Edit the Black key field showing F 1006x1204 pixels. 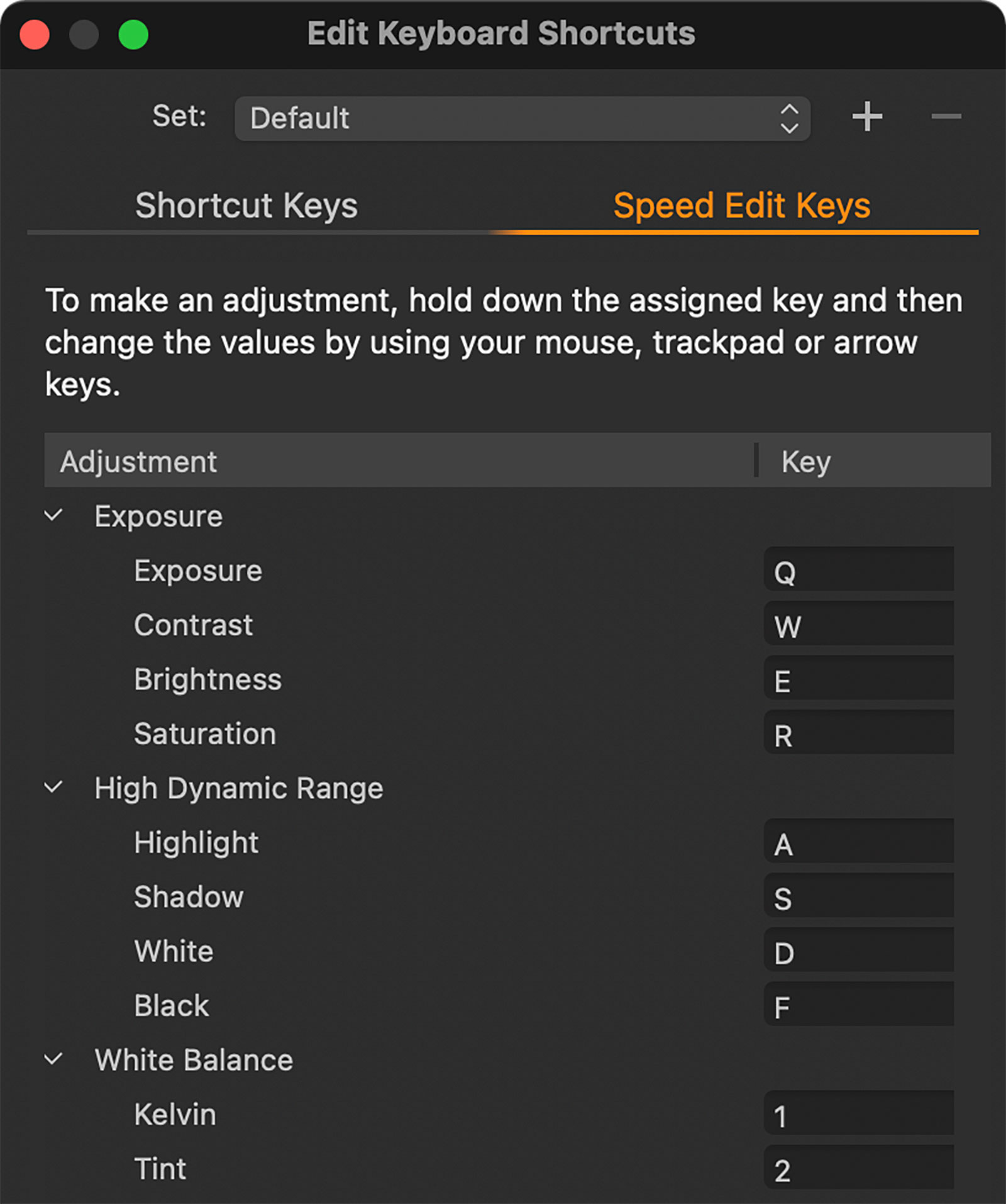tap(858, 1005)
